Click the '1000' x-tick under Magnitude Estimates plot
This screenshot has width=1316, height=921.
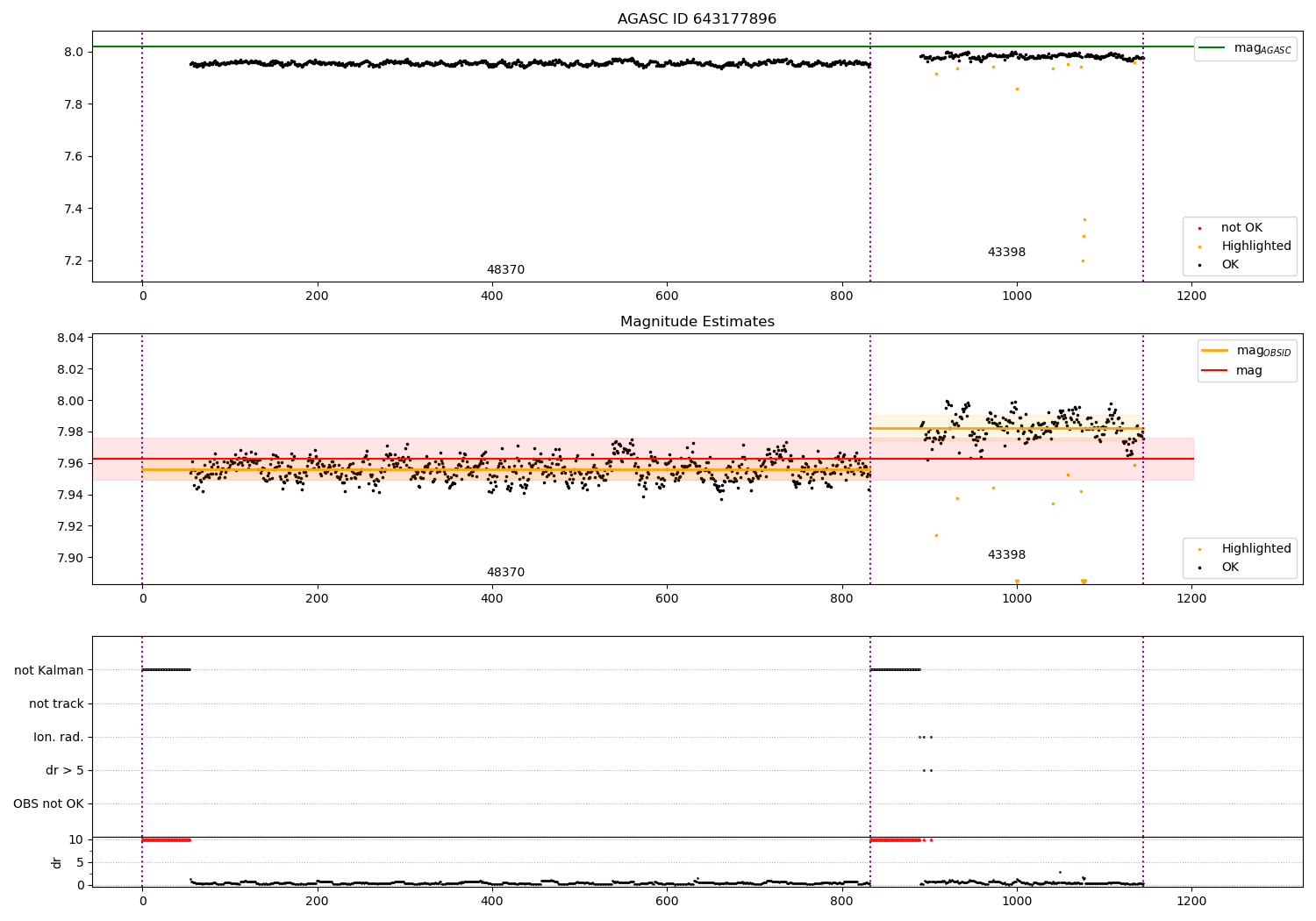point(1017,599)
